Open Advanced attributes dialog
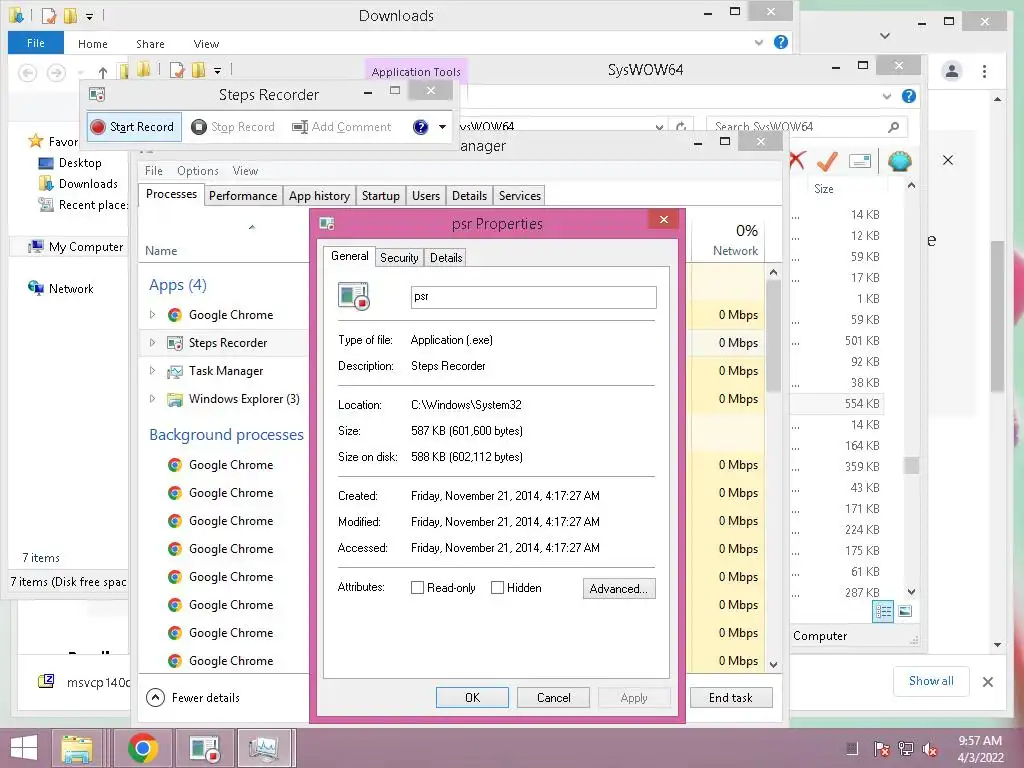Image resolution: width=1024 pixels, height=768 pixels. [618, 588]
